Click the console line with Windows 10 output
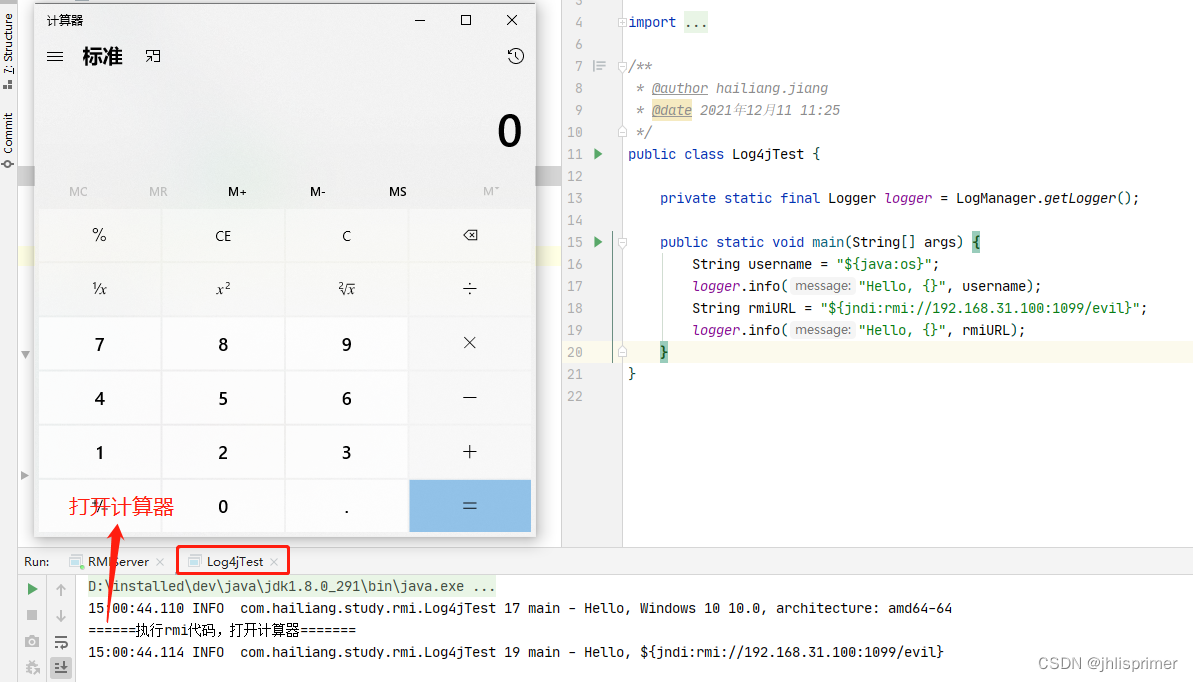 pyautogui.click(x=520, y=608)
